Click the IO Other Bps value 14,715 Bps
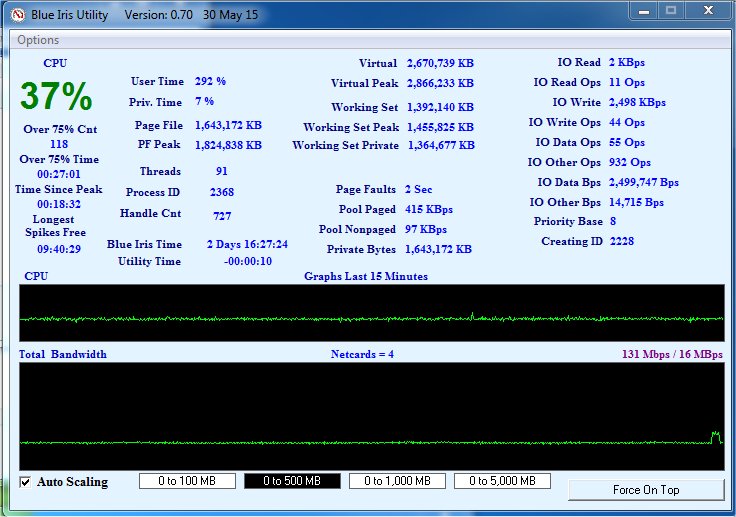Image resolution: width=736 pixels, height=517 pixels. [636, 202]
